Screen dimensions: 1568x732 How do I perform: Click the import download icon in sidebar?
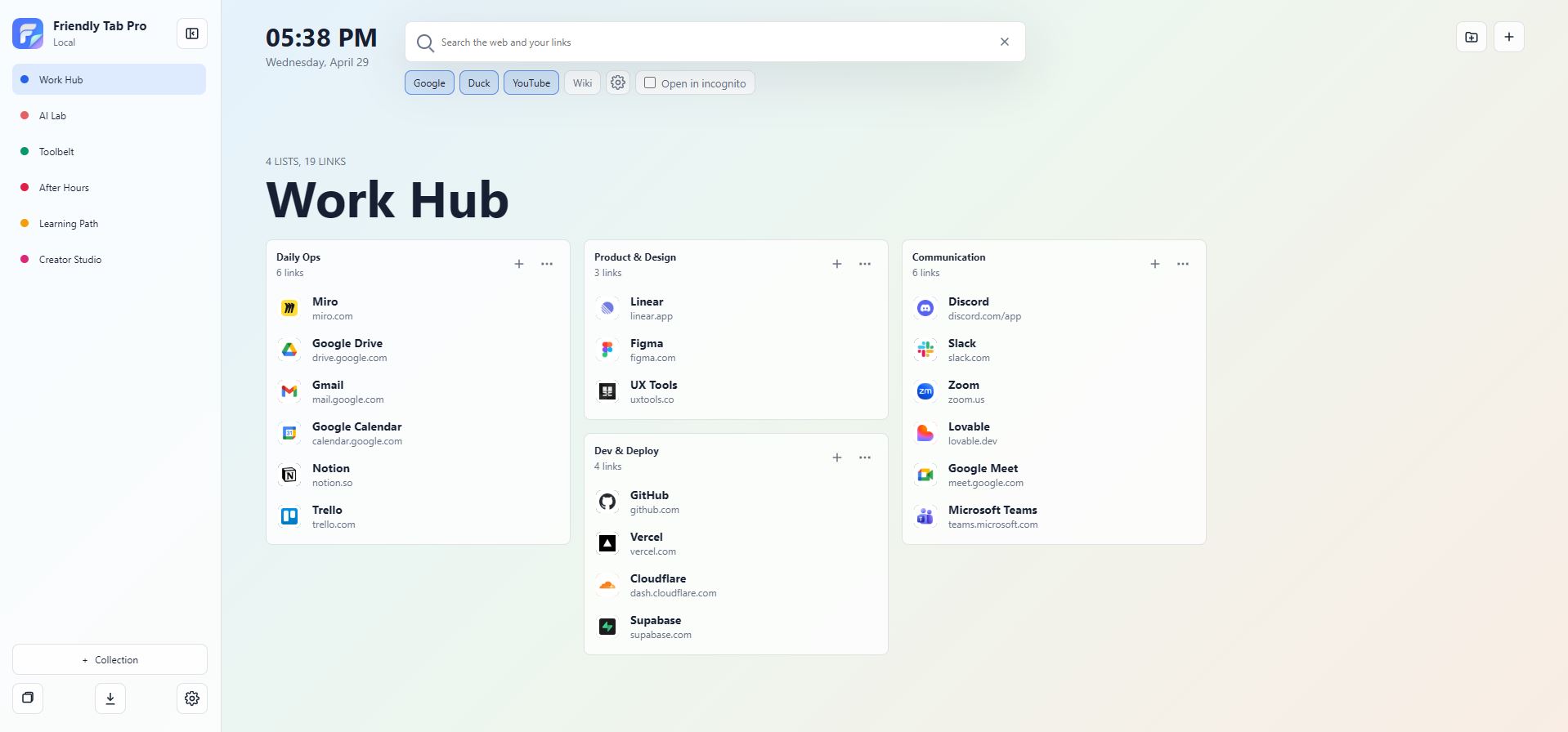[x=110, y=699]
